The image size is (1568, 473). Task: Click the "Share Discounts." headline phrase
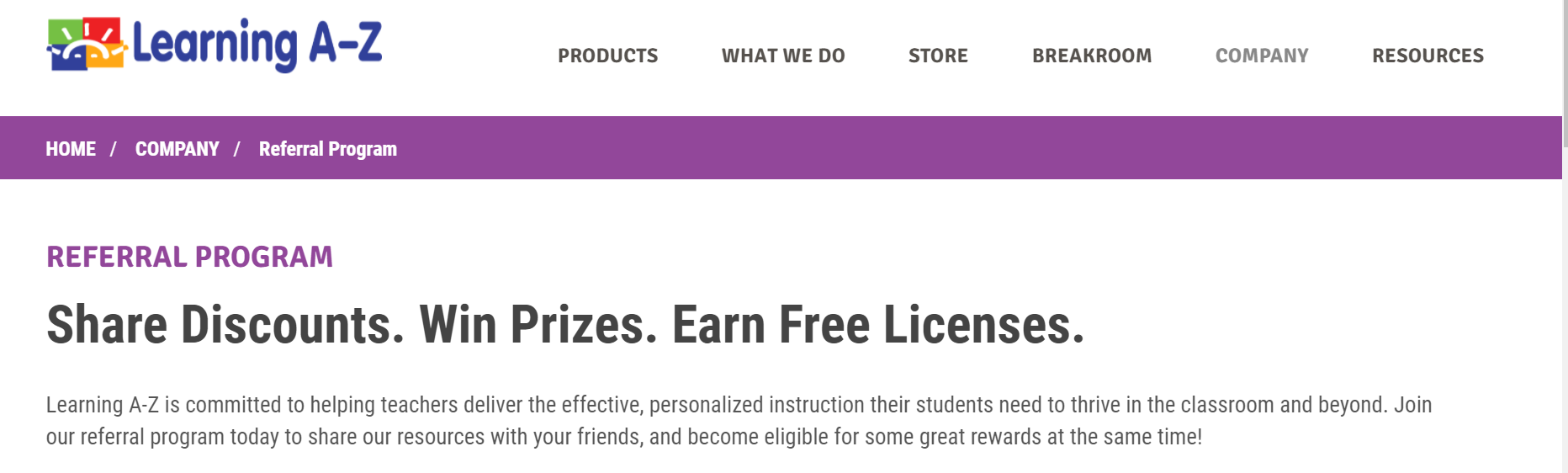225,326
